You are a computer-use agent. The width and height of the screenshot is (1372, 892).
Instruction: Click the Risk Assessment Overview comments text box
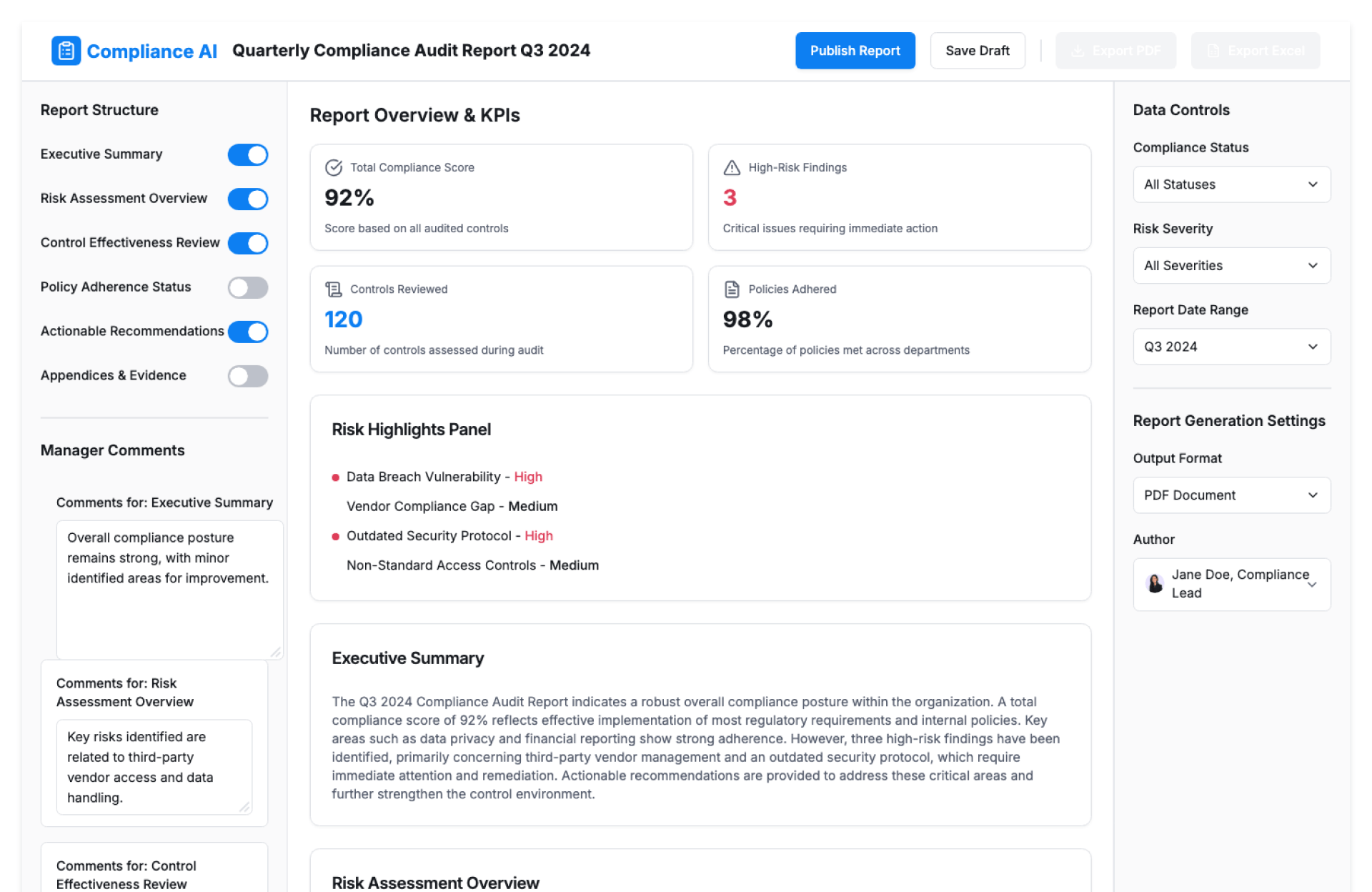154,767
